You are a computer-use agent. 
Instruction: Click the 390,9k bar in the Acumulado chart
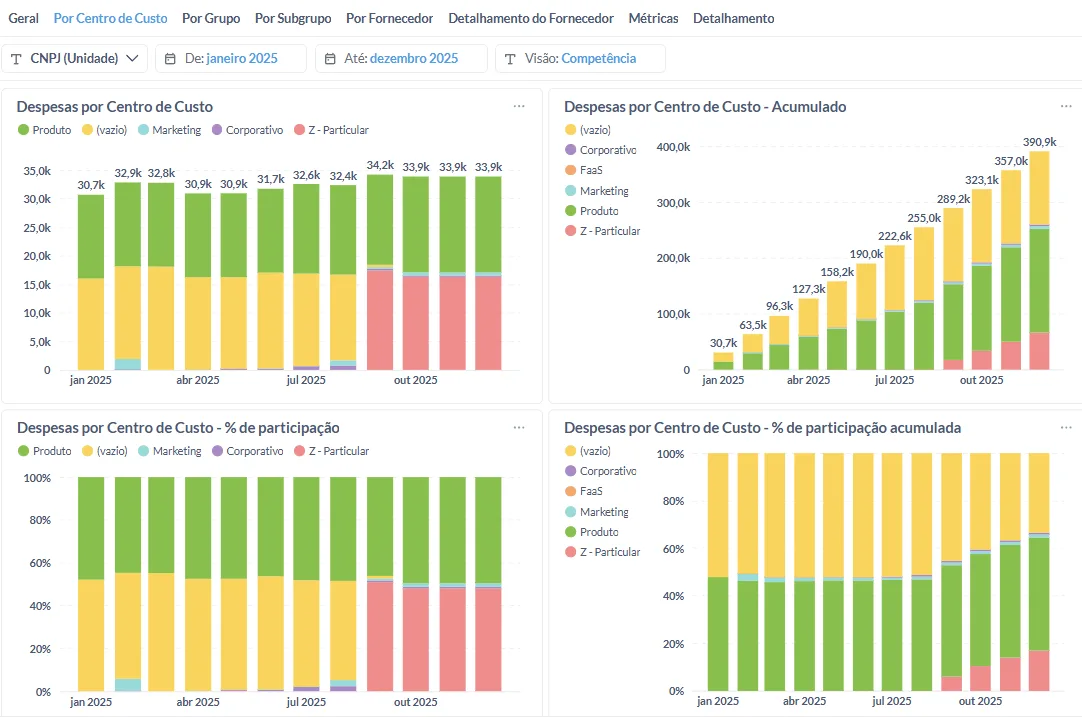click(x=1039, y=260)
